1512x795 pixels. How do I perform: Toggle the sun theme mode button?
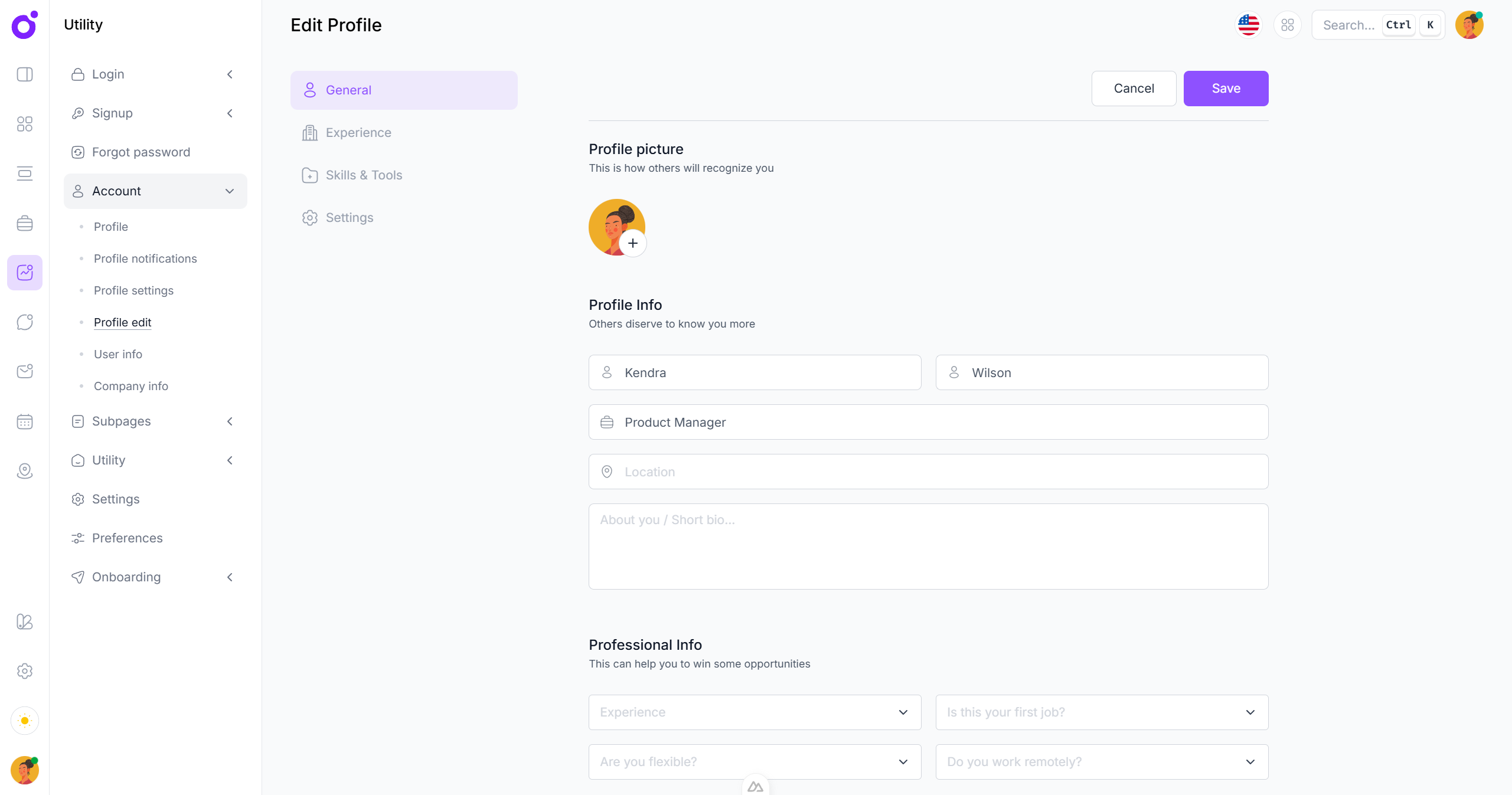25,720
